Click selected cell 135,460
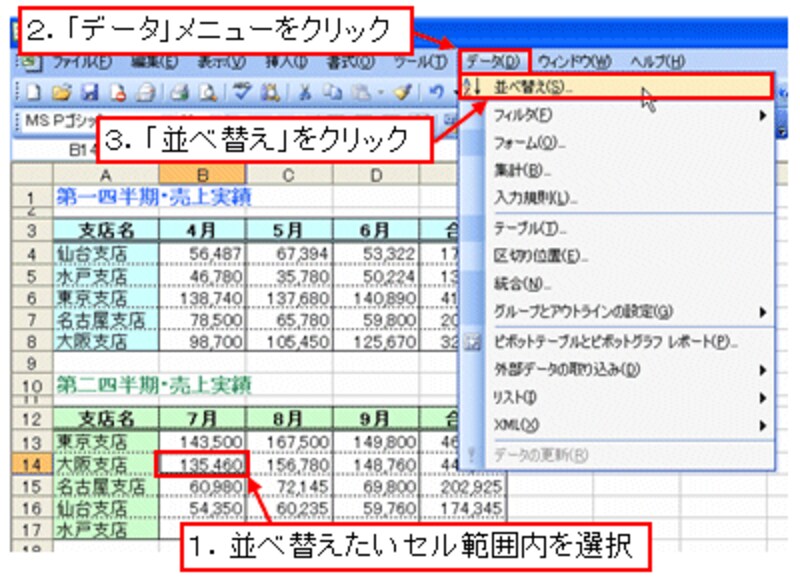This screenshot has height=580, width=800. (x=203, y=464)
